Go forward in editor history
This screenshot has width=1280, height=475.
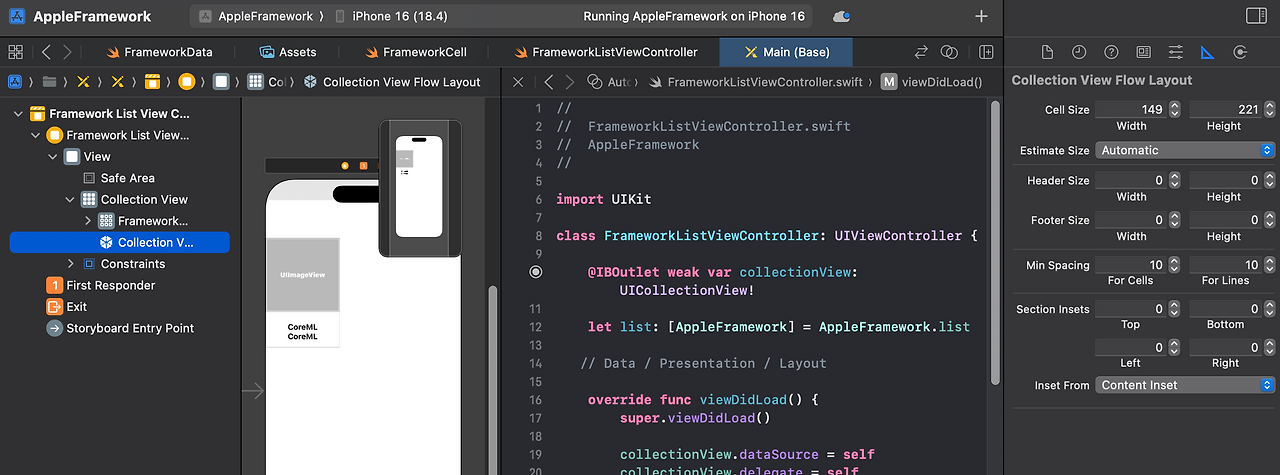[x=66, y=52]
